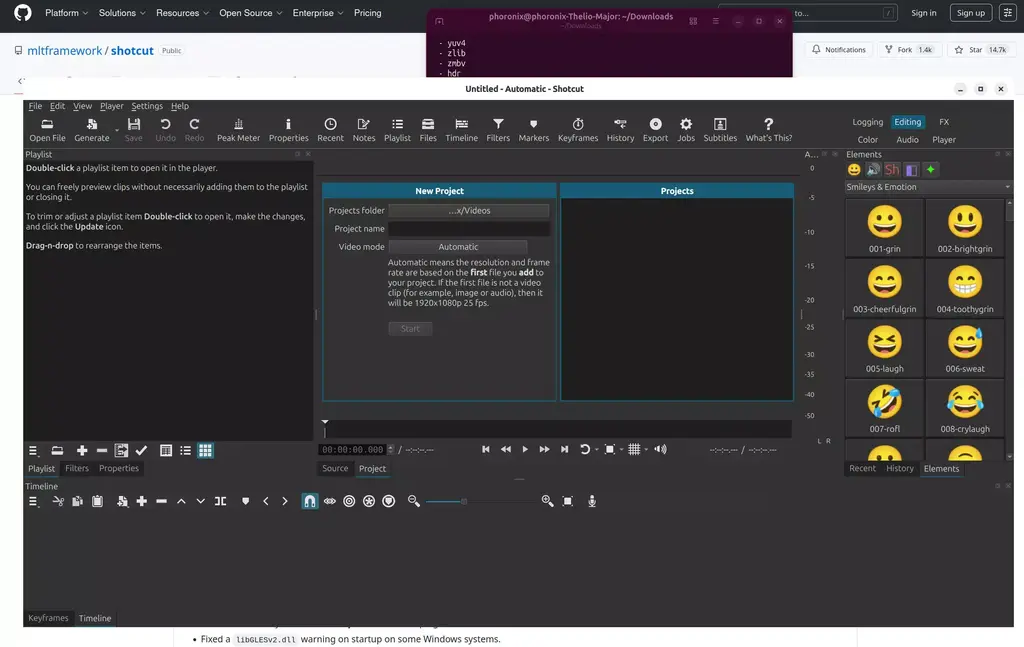The height and width of the screenshot is (647, 1024).
Task: Open the Settings menu
Action: coord(147,106)
